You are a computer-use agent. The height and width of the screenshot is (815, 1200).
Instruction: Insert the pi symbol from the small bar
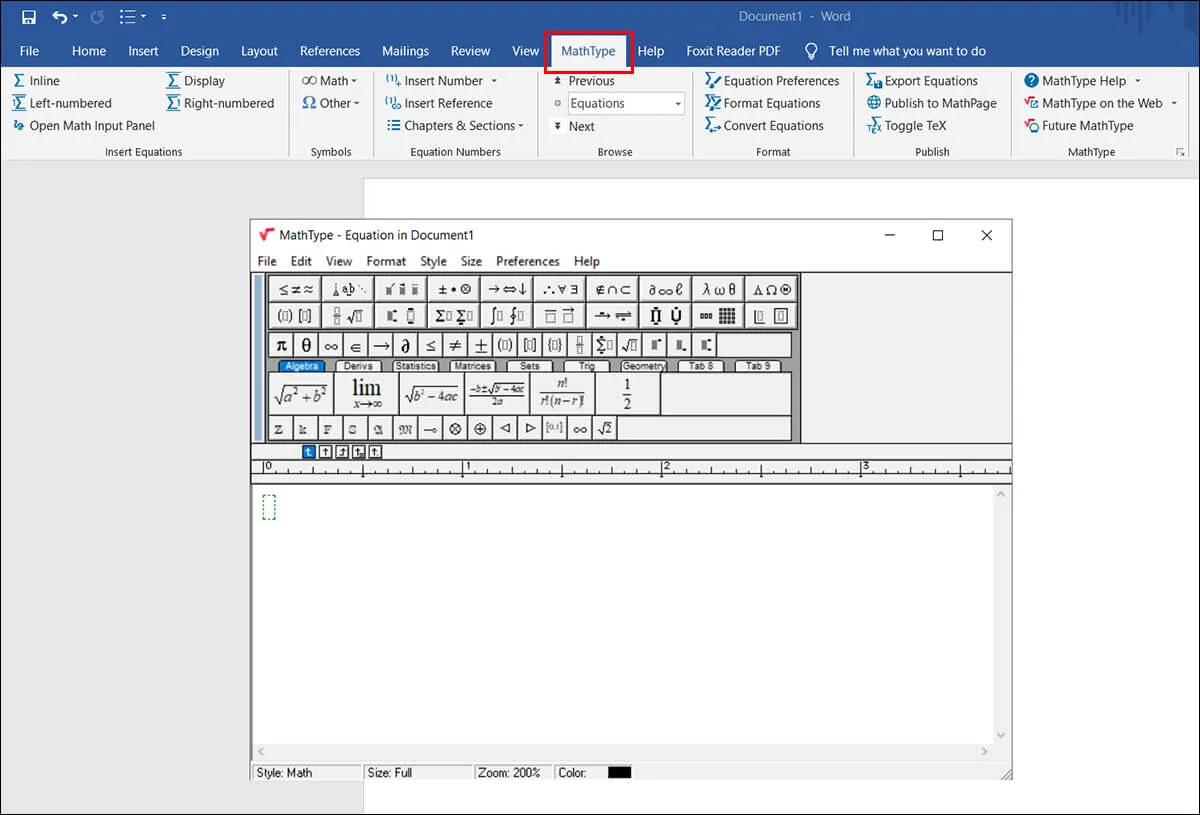[281, 344]
